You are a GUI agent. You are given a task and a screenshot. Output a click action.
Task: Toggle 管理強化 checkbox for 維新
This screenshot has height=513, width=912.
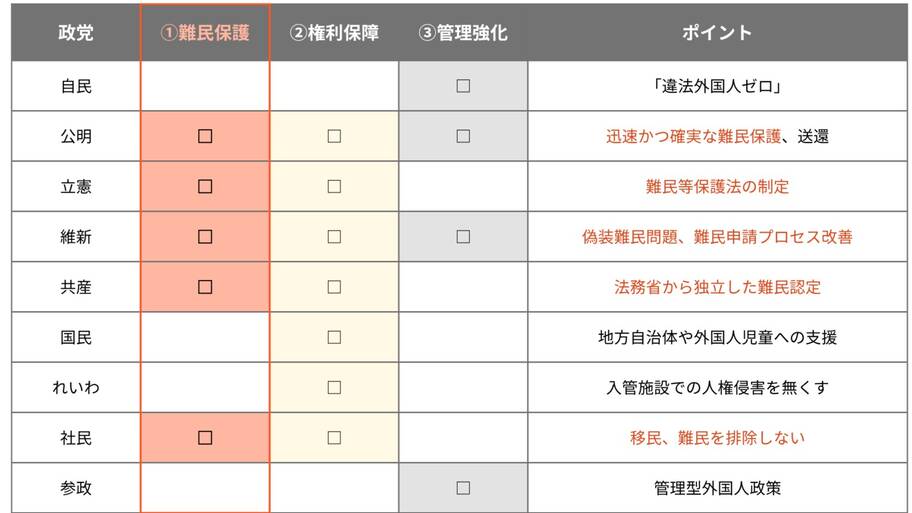click(463, 237)
